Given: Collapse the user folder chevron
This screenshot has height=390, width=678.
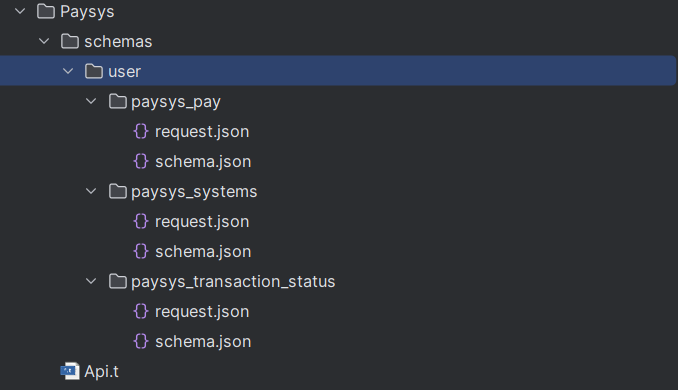Looking at the screenshot, I should 68,71.
